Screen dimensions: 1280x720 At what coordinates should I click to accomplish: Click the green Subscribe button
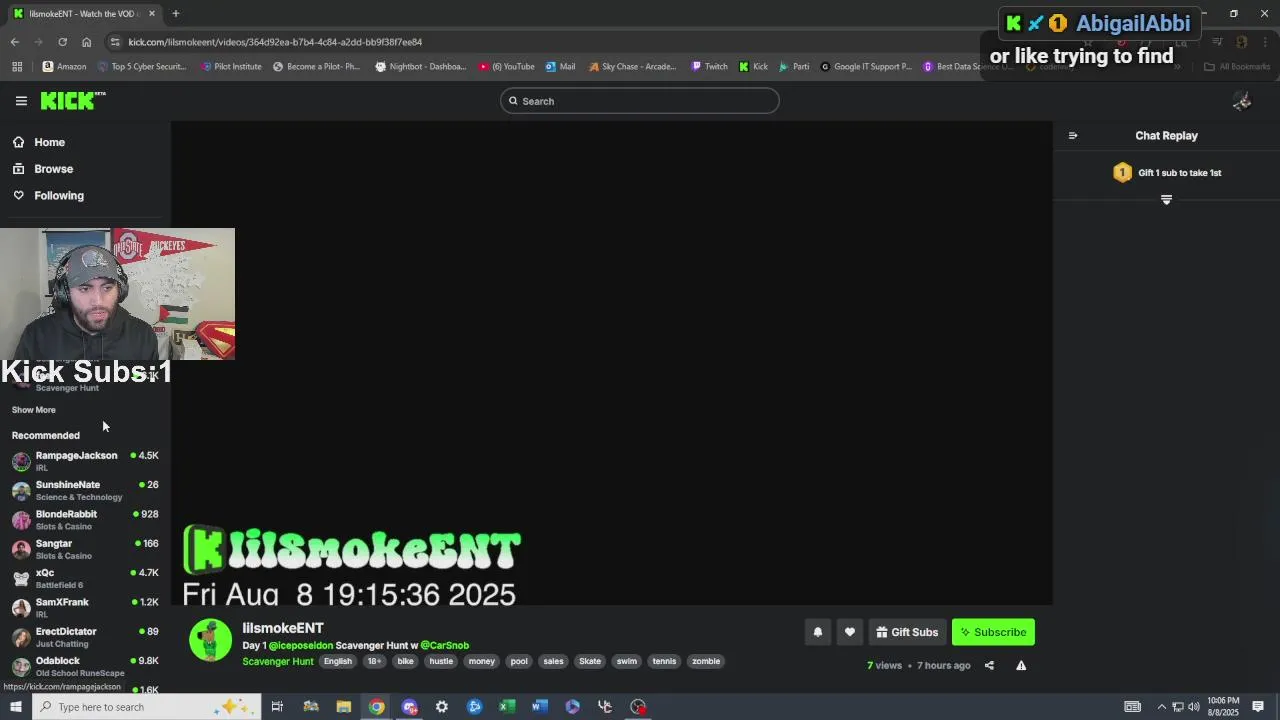[993, 632]
